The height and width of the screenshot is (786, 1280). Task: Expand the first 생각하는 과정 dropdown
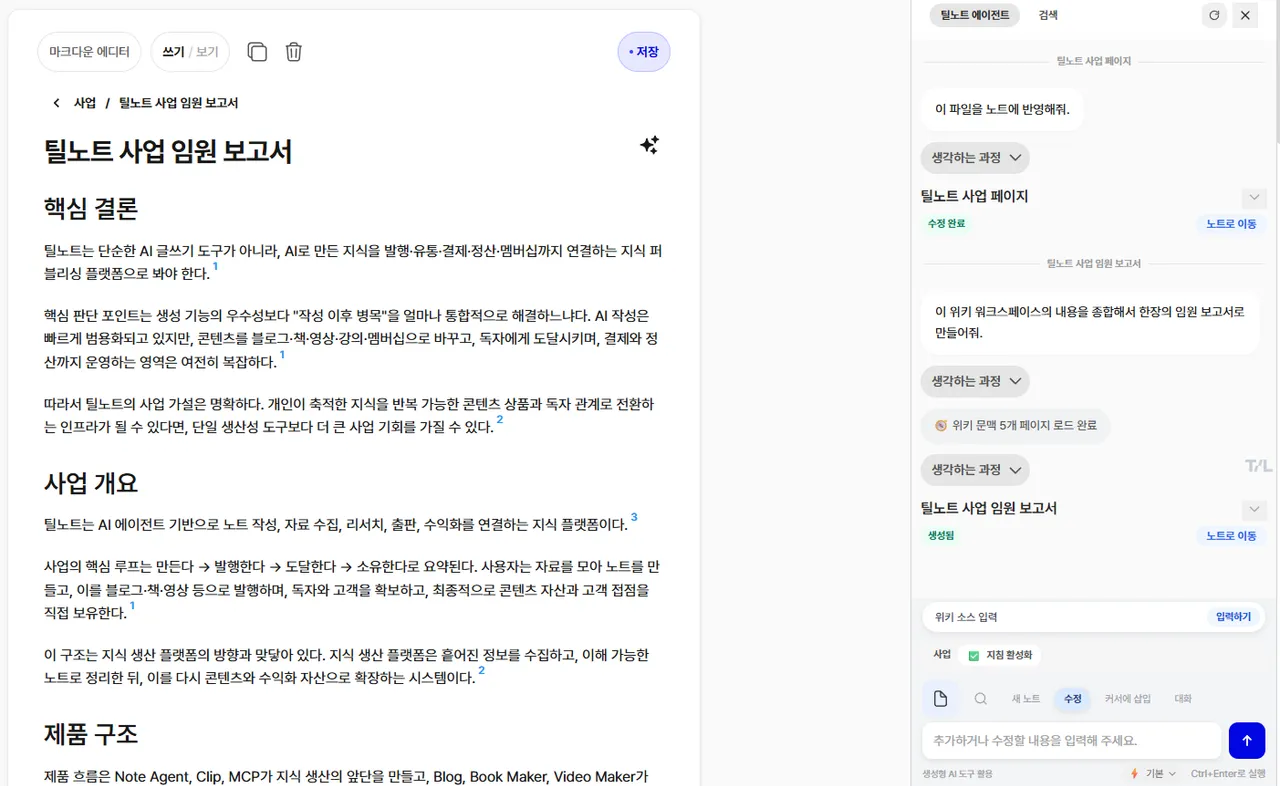[x=975, y=158]
